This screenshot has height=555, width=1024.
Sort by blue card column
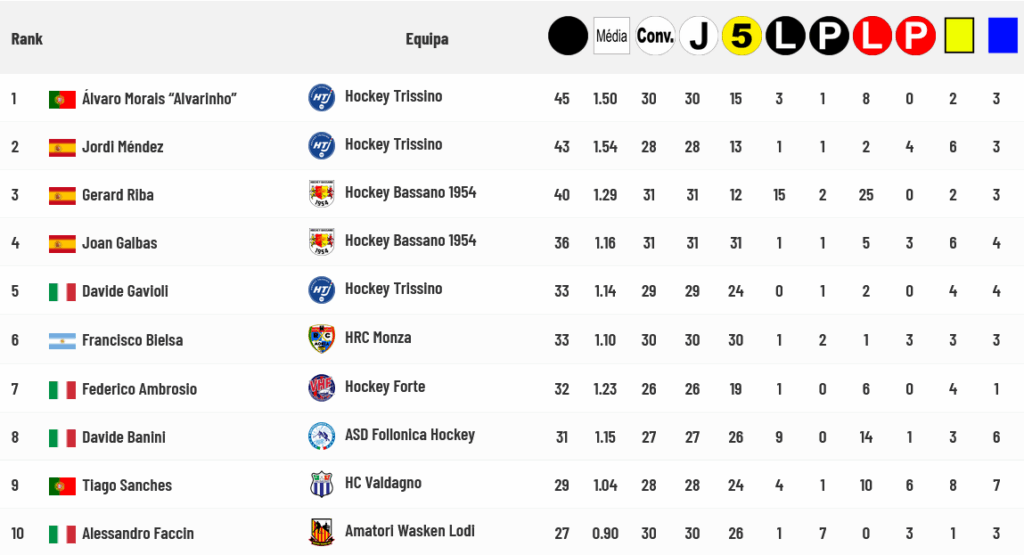(1002, 35)
